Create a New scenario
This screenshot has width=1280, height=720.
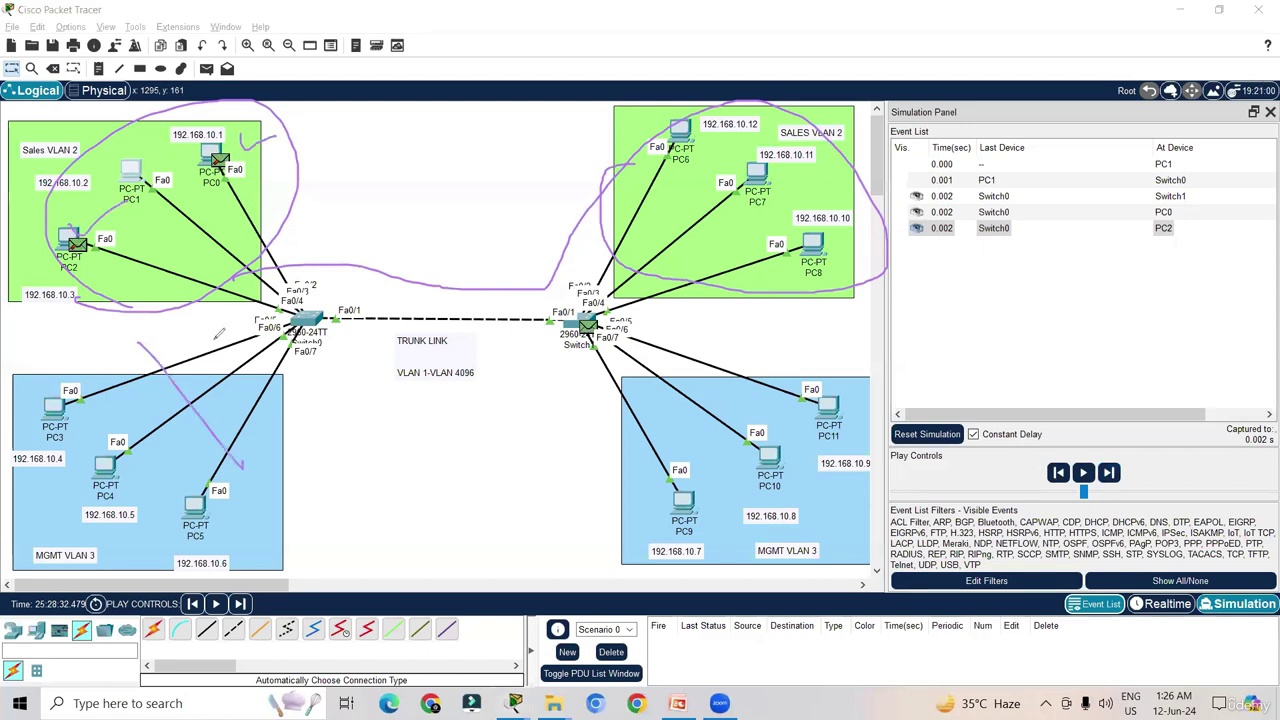[x=567, y=652]
